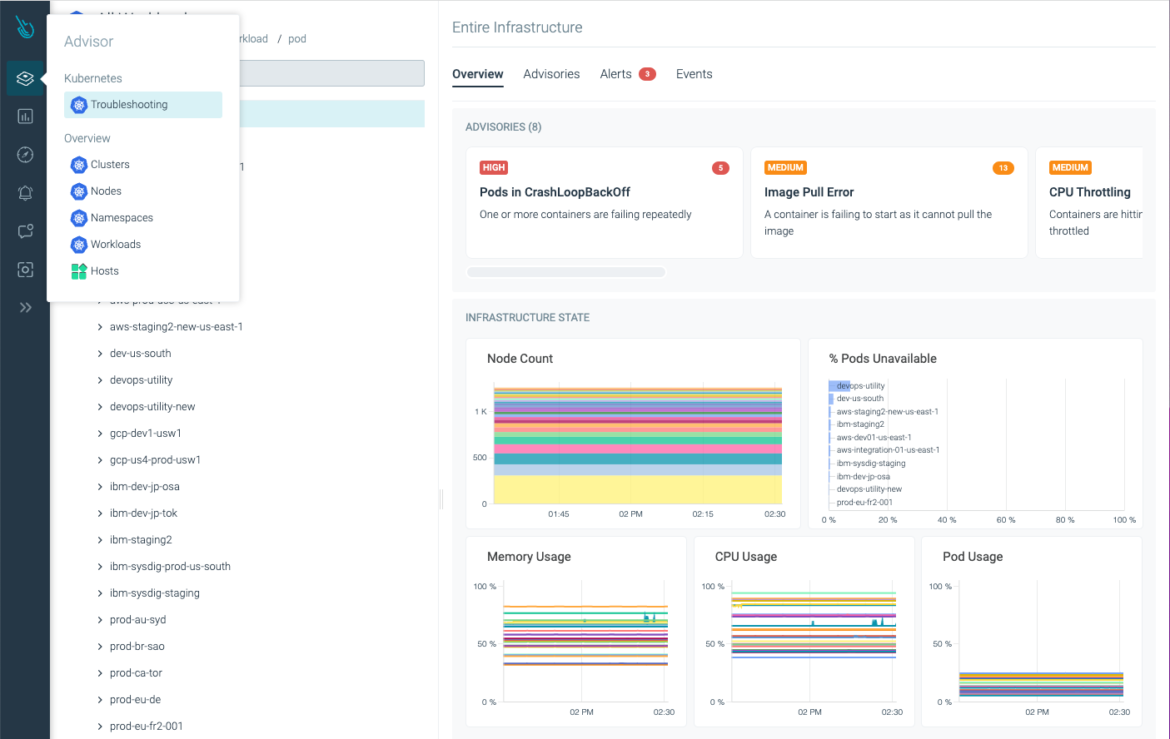The width and height of the screenshot is (1170, 739).
Task: Open the Dashboards chart icon in sidebar
Action: click(25, 116)
